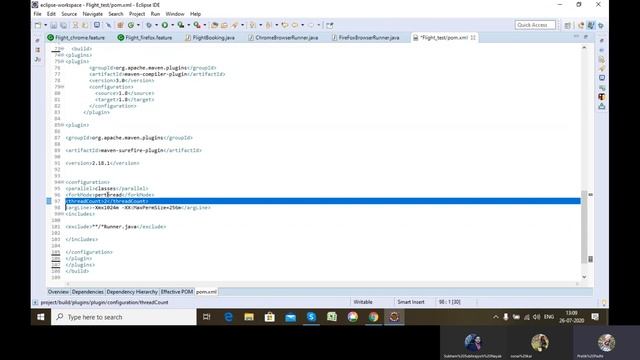Collapse the includes fold at line 99

click(62, 214)
